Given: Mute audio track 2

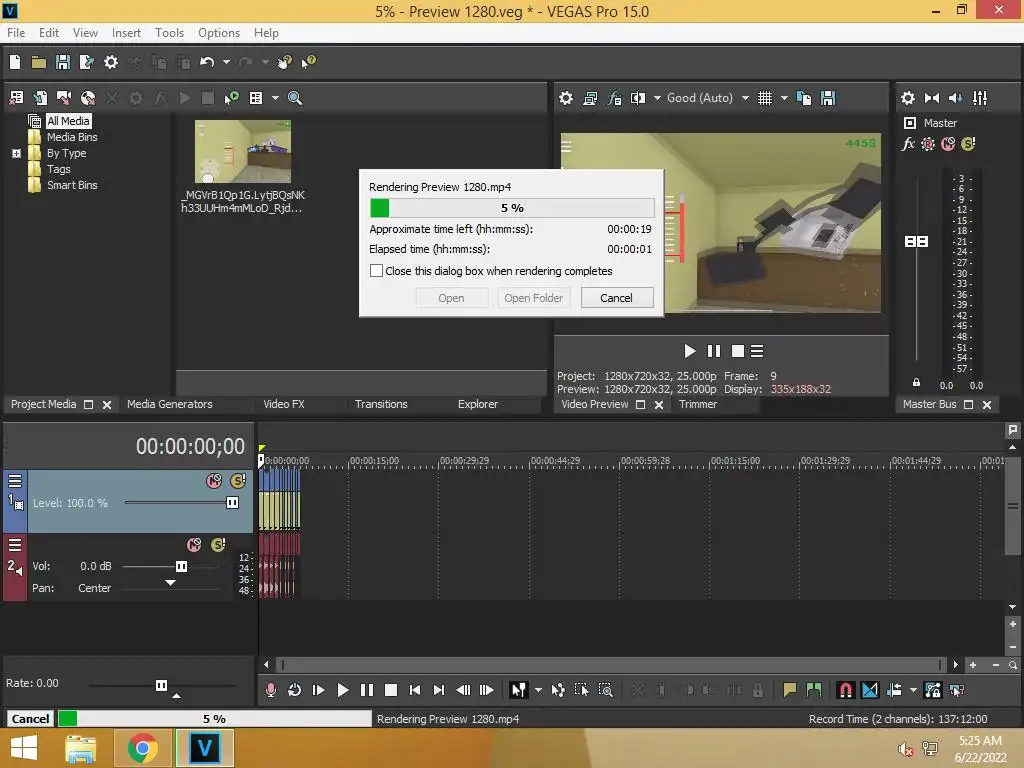Looking at the screenshot, I should (194, 545).
